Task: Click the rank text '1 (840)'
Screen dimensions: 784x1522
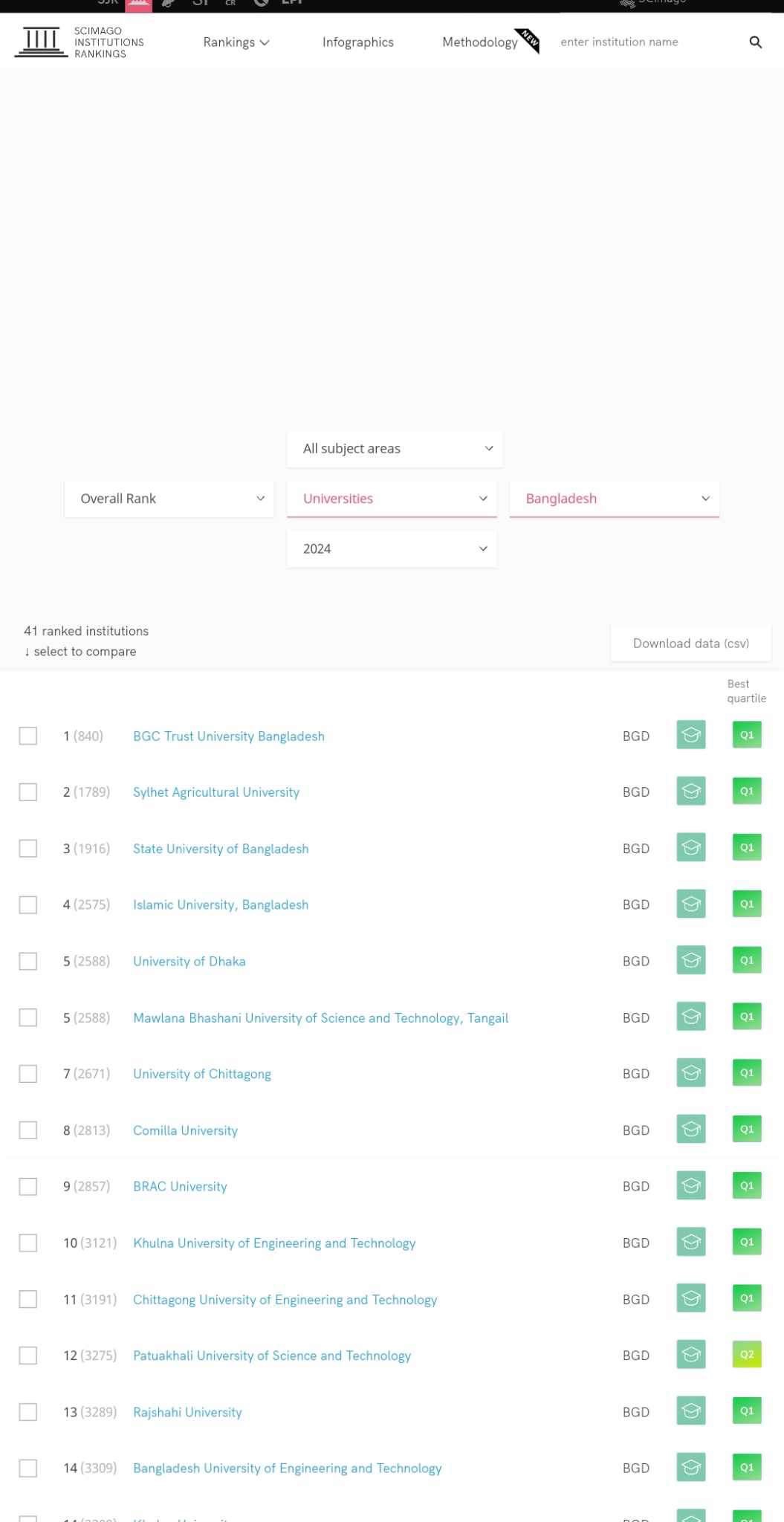Action: (83, 736)
